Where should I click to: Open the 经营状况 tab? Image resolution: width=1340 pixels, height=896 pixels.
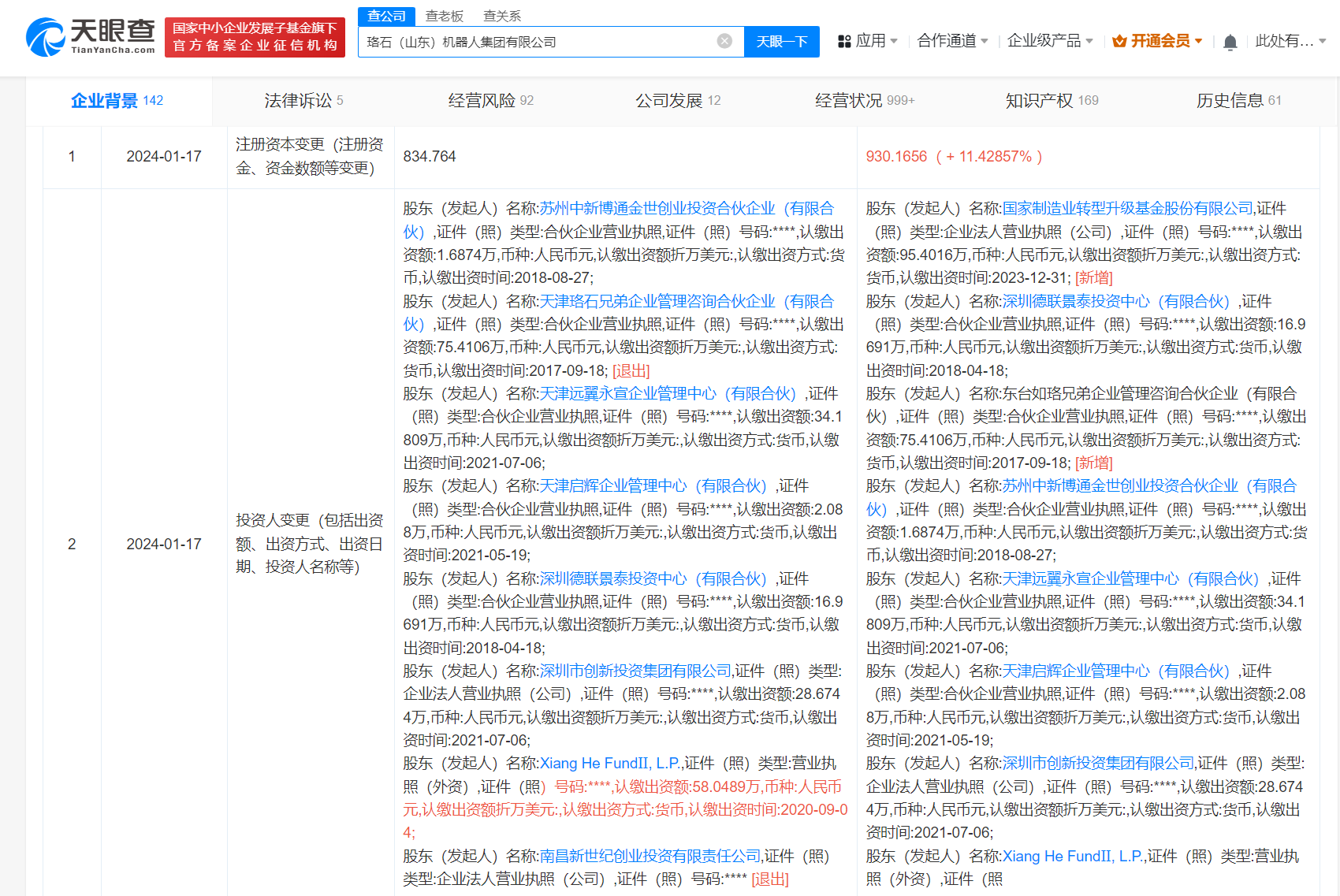pos(865,101)
